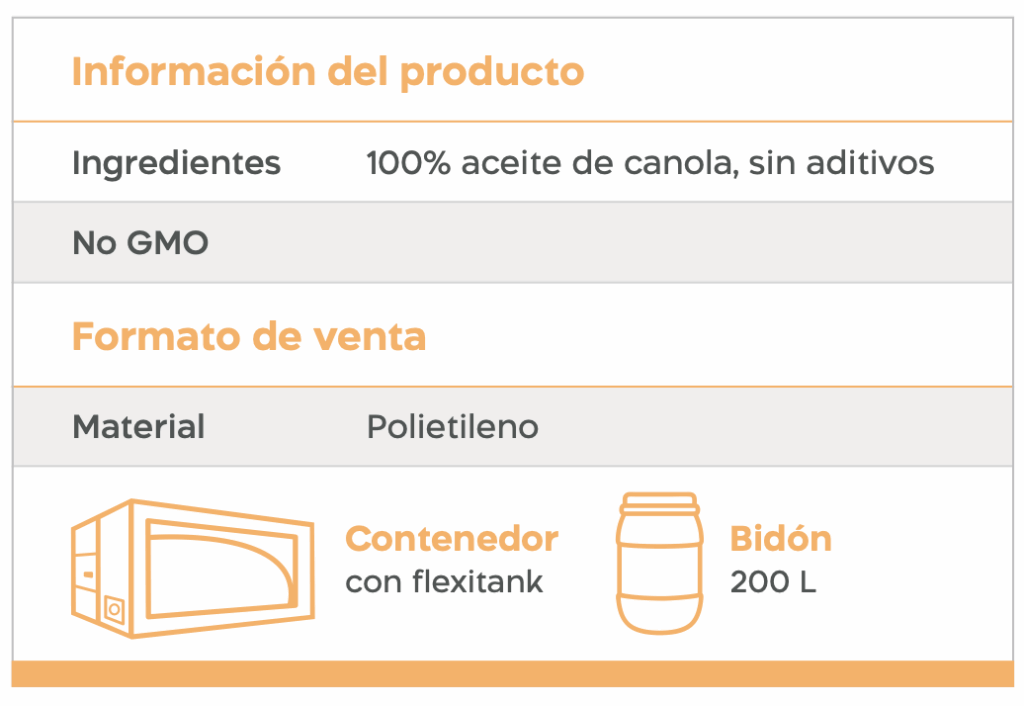Click the "Ingredientes" label
The image size is (1024, 706).
[176, 163]
